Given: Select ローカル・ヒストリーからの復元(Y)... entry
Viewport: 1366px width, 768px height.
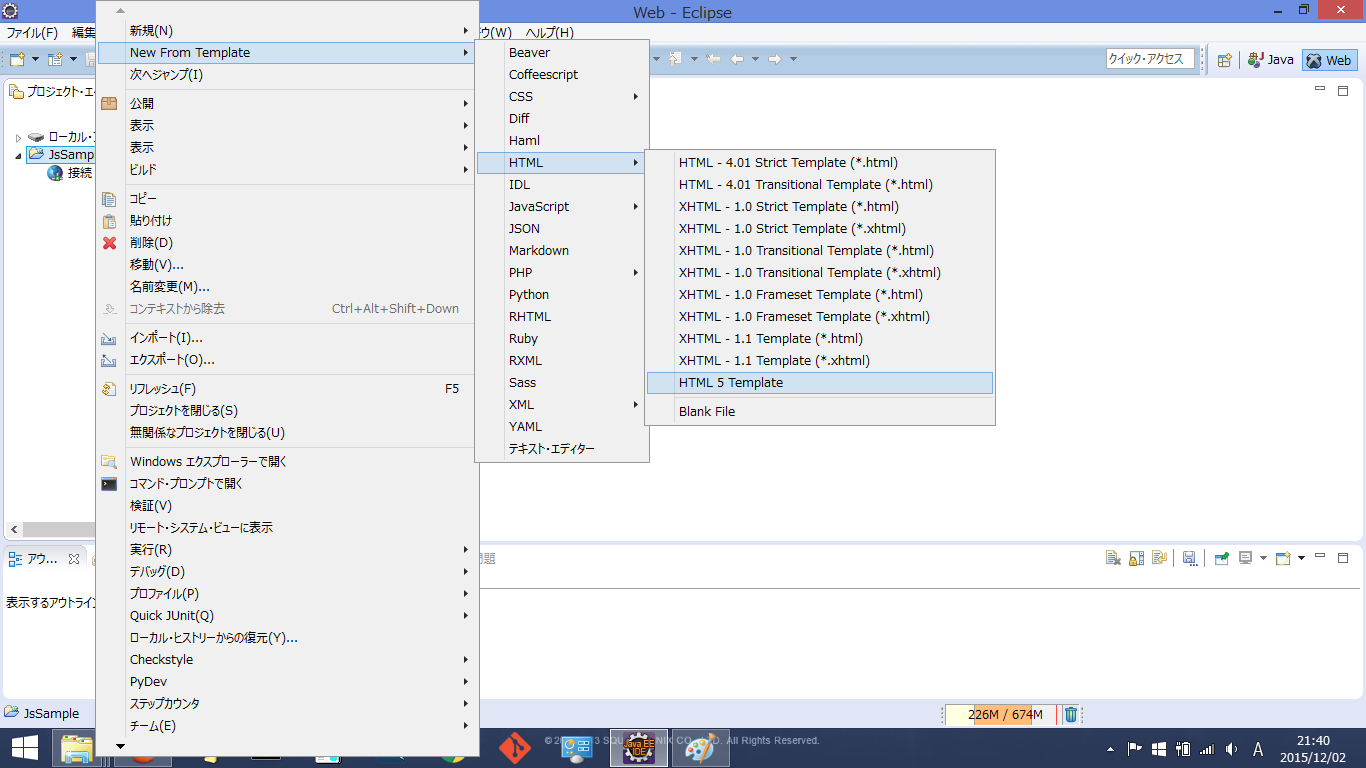Looking at the screenshot, I should pyautogui.click(x=287, y=637).
